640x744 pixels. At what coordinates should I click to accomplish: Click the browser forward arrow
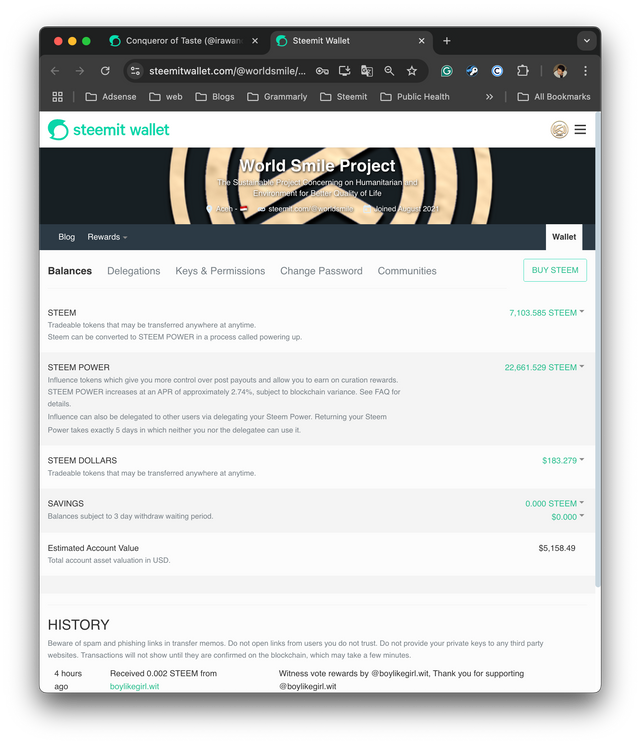click(80, 71)
